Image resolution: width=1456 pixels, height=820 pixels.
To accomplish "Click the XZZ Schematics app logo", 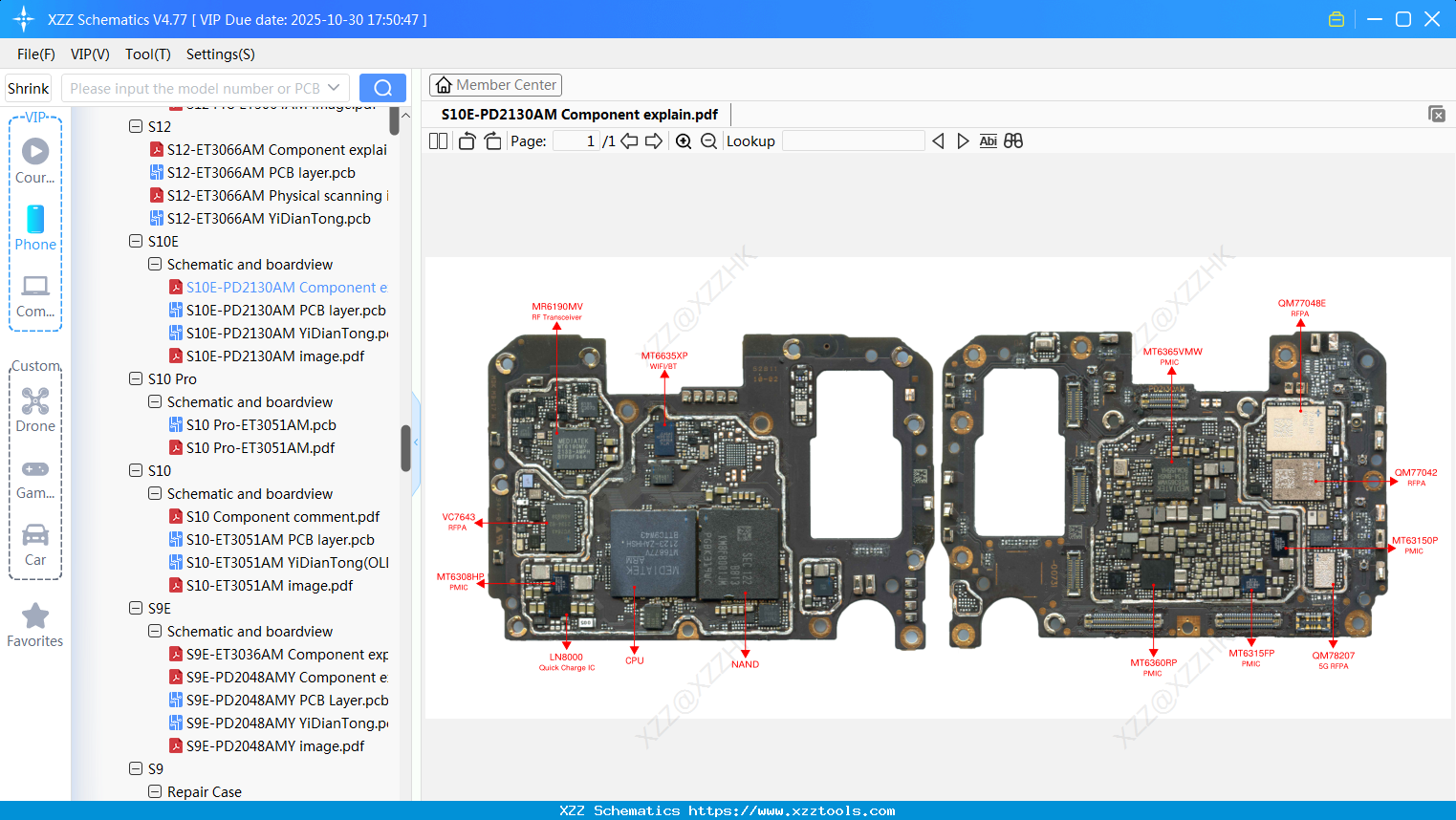I will pos(24,19).
